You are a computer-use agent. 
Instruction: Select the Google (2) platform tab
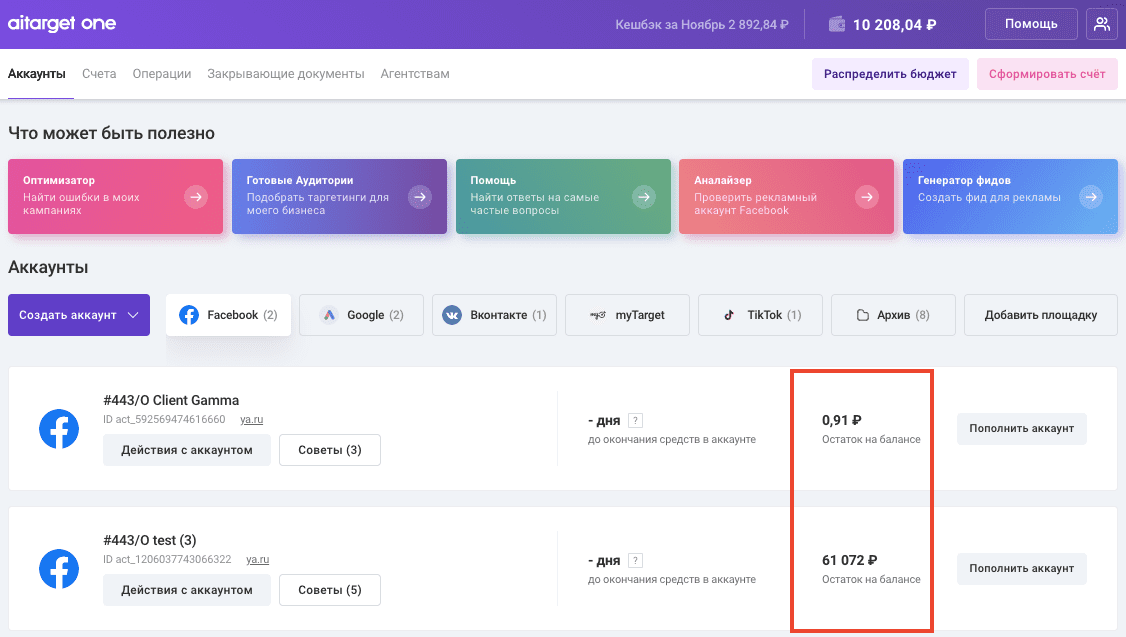[361, 315]
